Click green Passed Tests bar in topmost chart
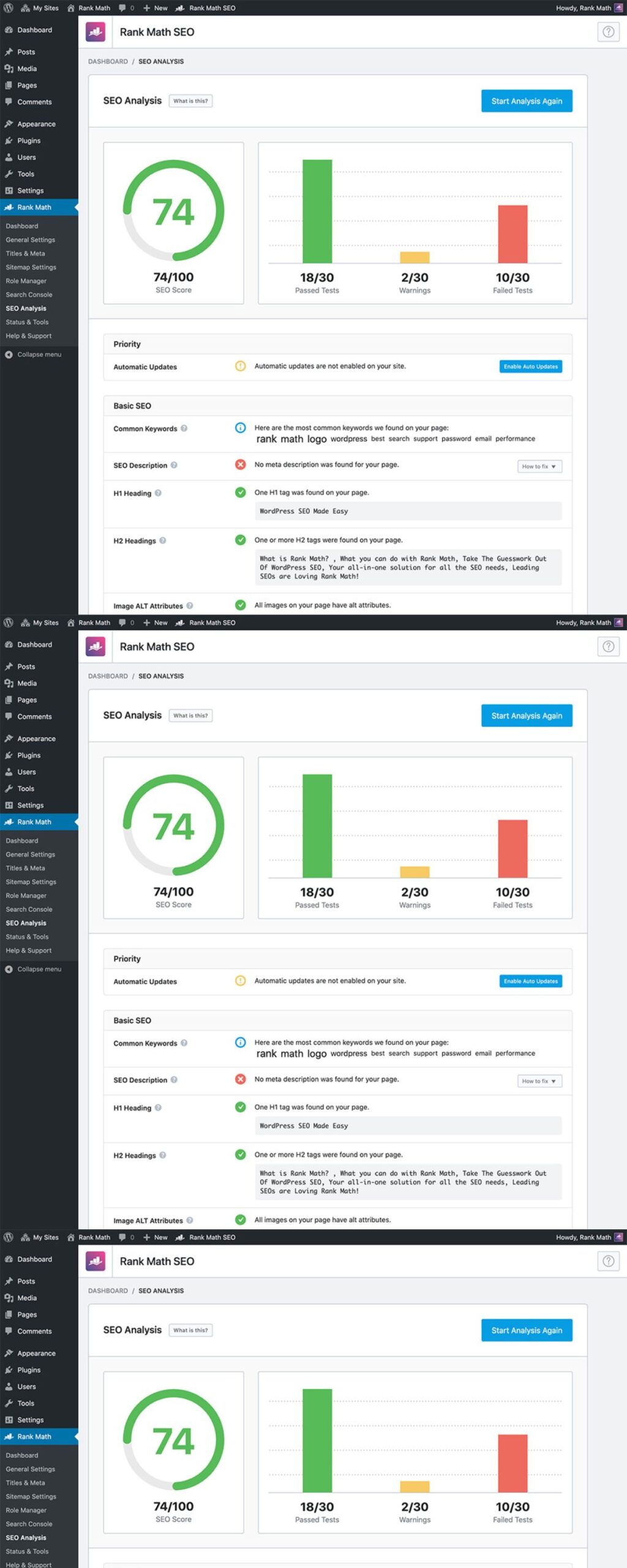 point(317,211)
